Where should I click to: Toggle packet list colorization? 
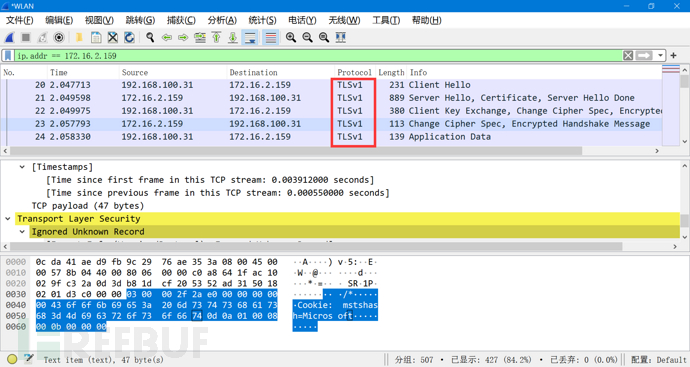(271, 37)
